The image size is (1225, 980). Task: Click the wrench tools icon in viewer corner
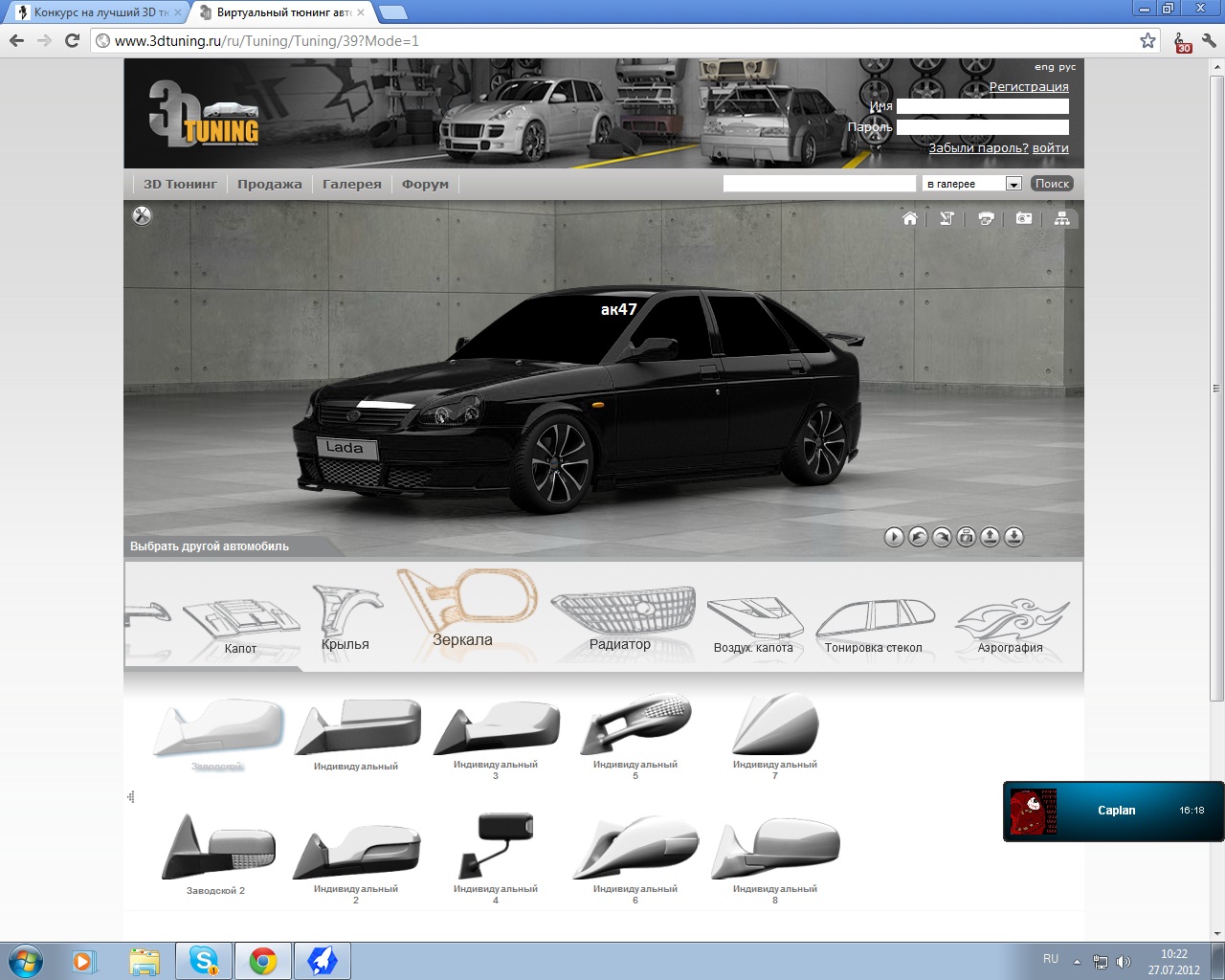pos(142,216)
